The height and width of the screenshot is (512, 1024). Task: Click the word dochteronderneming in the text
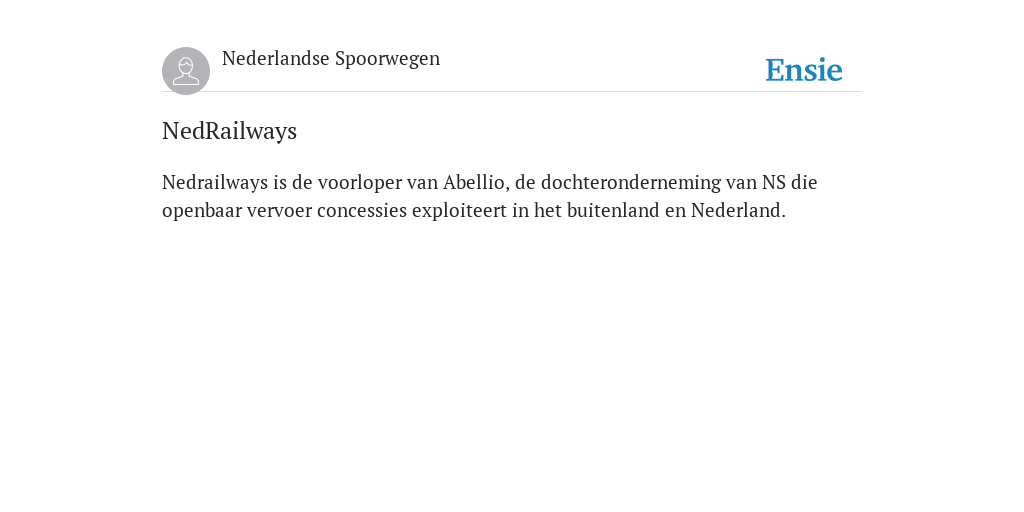[631, 183]
